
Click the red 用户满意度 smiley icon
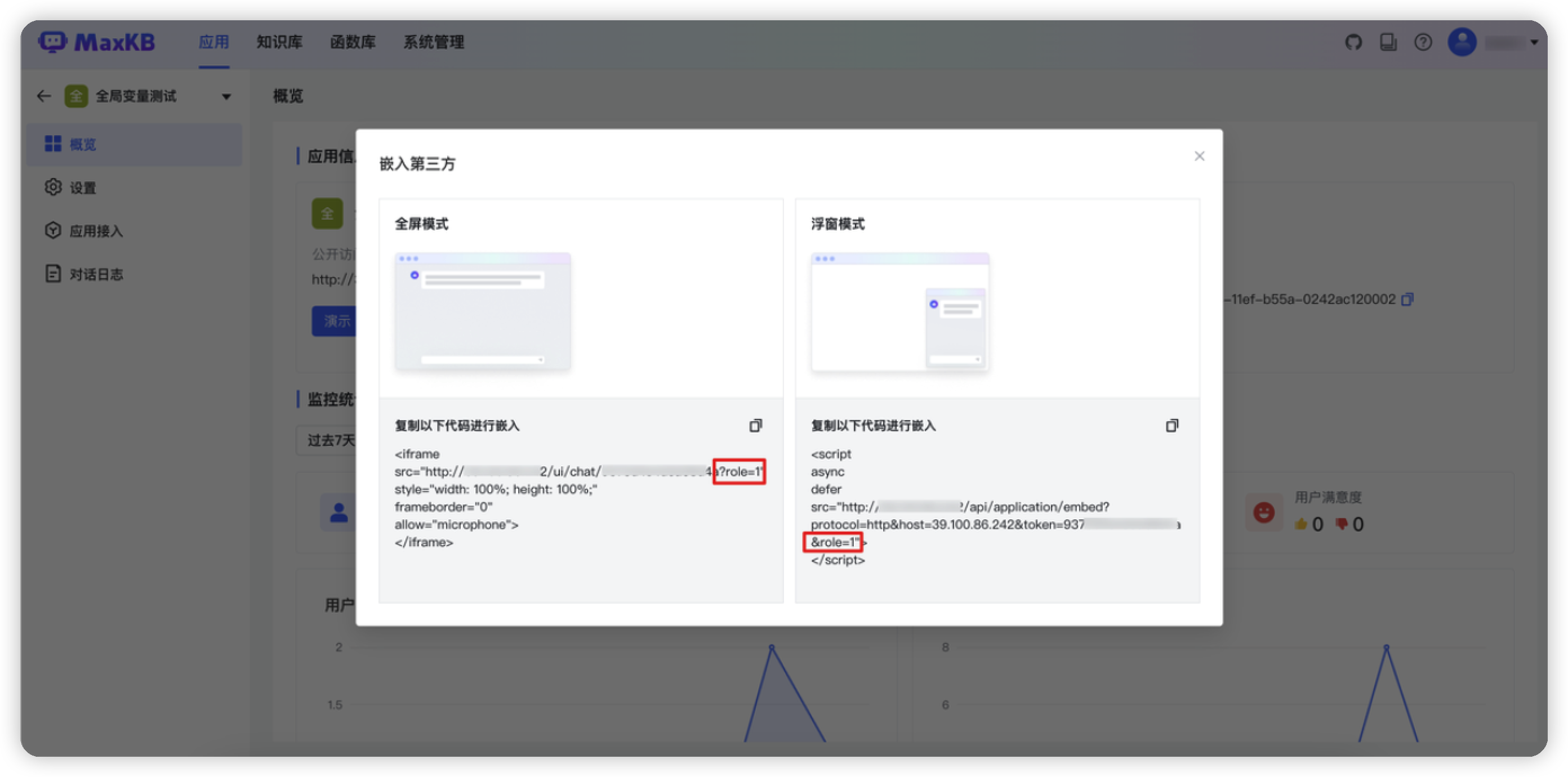pyautogui.click(x=1263, y=513)
